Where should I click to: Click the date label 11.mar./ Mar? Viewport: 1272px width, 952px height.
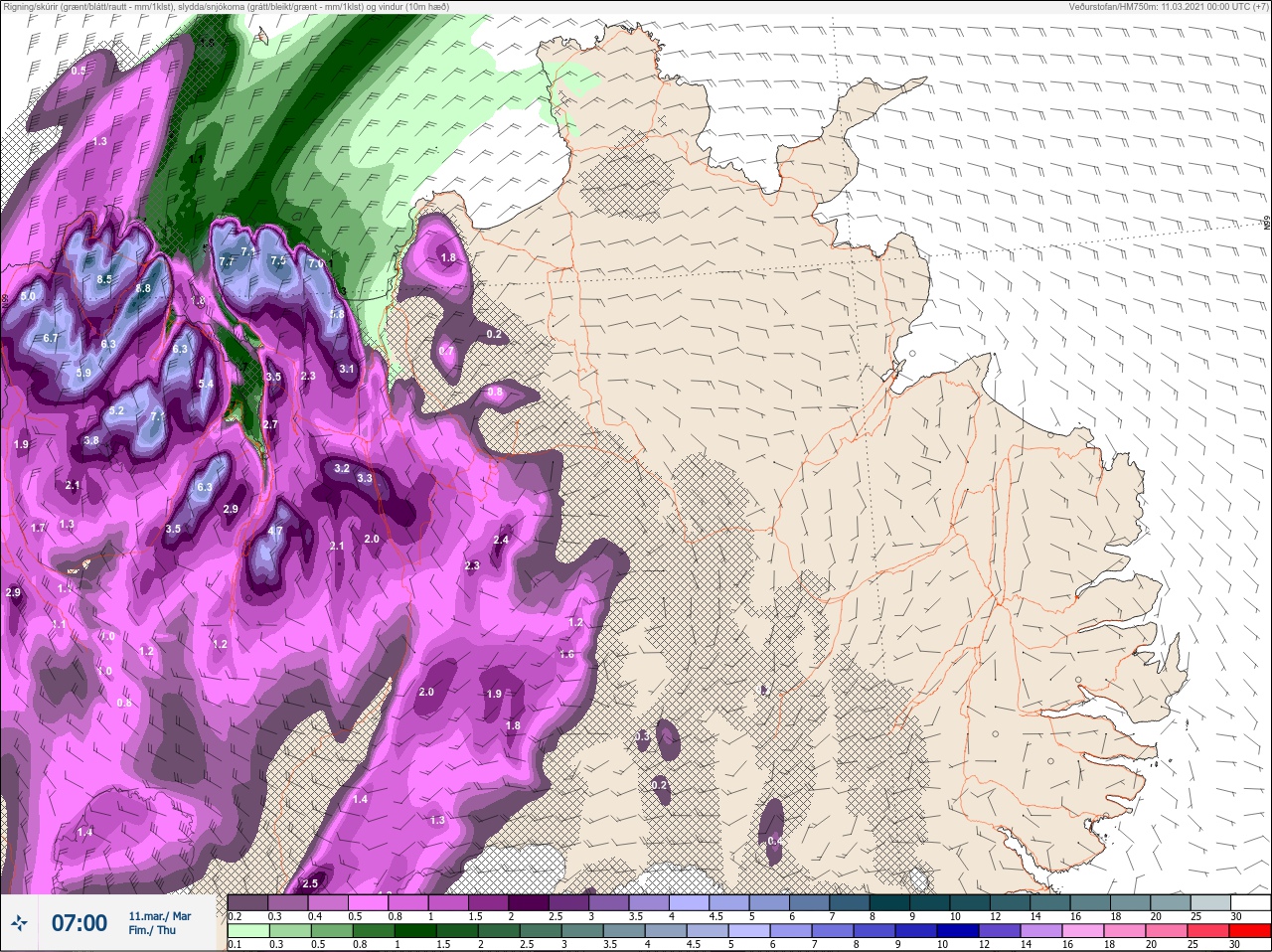160,916
